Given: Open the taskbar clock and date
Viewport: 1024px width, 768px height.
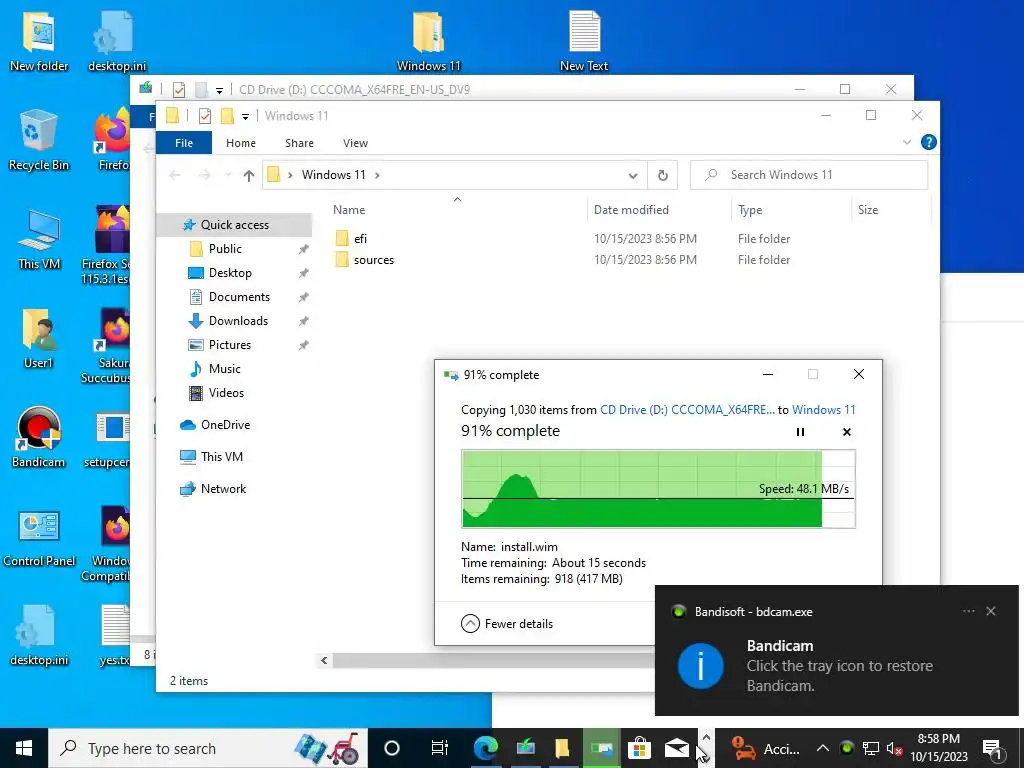Looking at the screenshot, I should (x=938, y=748).
